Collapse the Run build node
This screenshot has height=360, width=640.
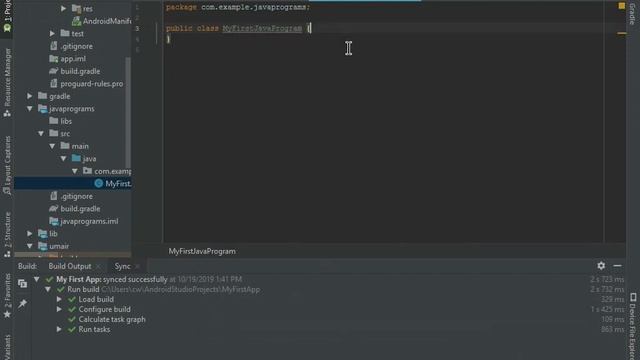click(48, 289)
